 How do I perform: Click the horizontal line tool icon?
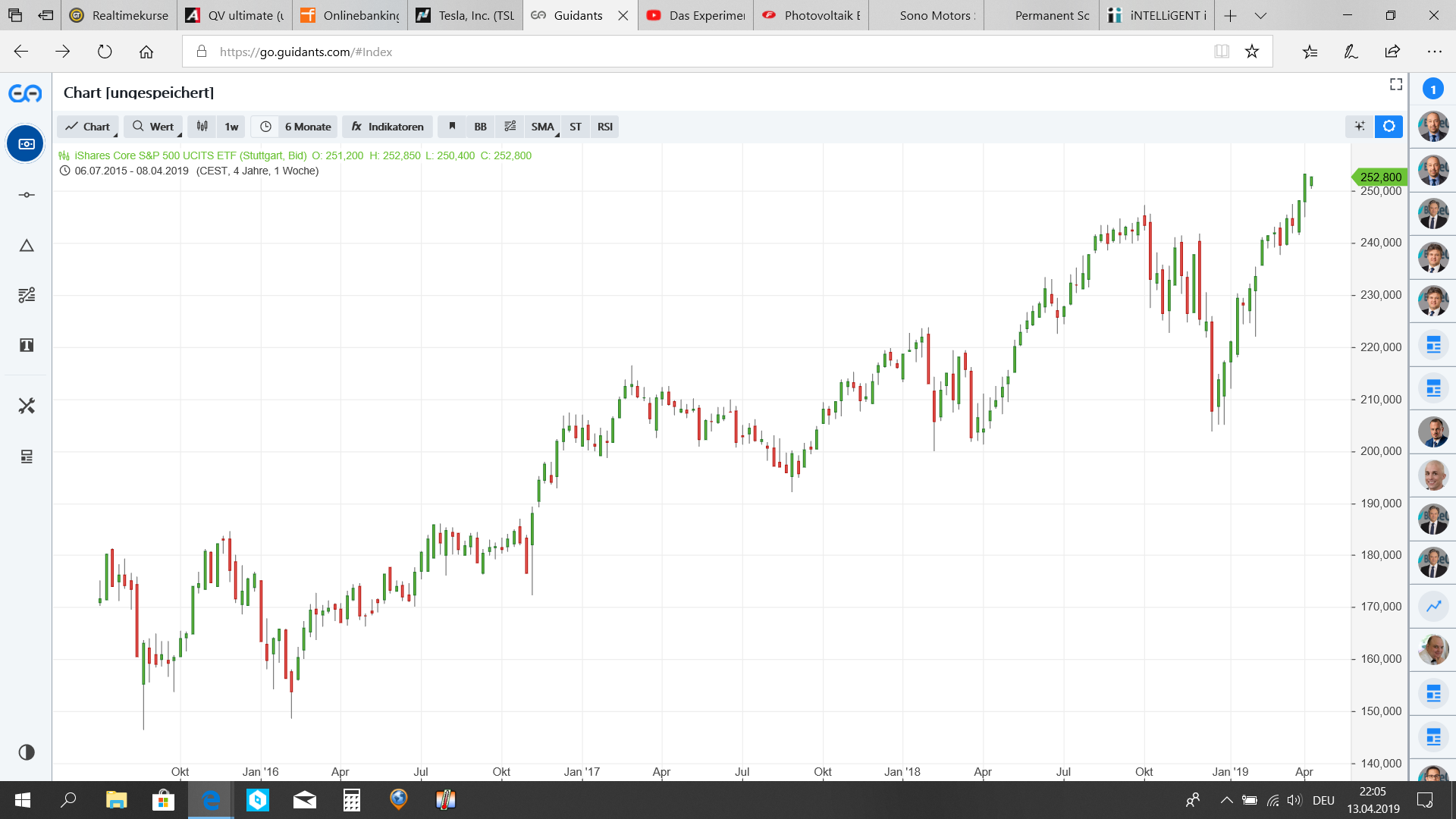pos(27,195)
